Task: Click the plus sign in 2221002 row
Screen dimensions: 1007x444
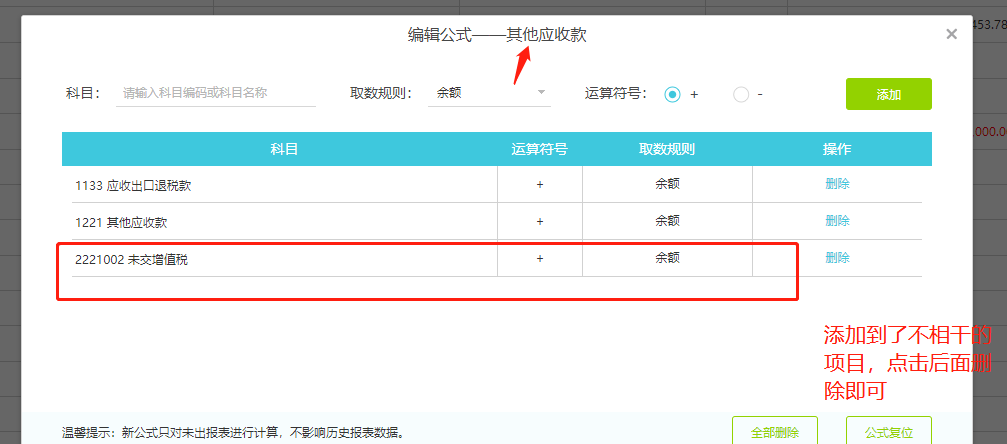Action: [x=540, y=259]
